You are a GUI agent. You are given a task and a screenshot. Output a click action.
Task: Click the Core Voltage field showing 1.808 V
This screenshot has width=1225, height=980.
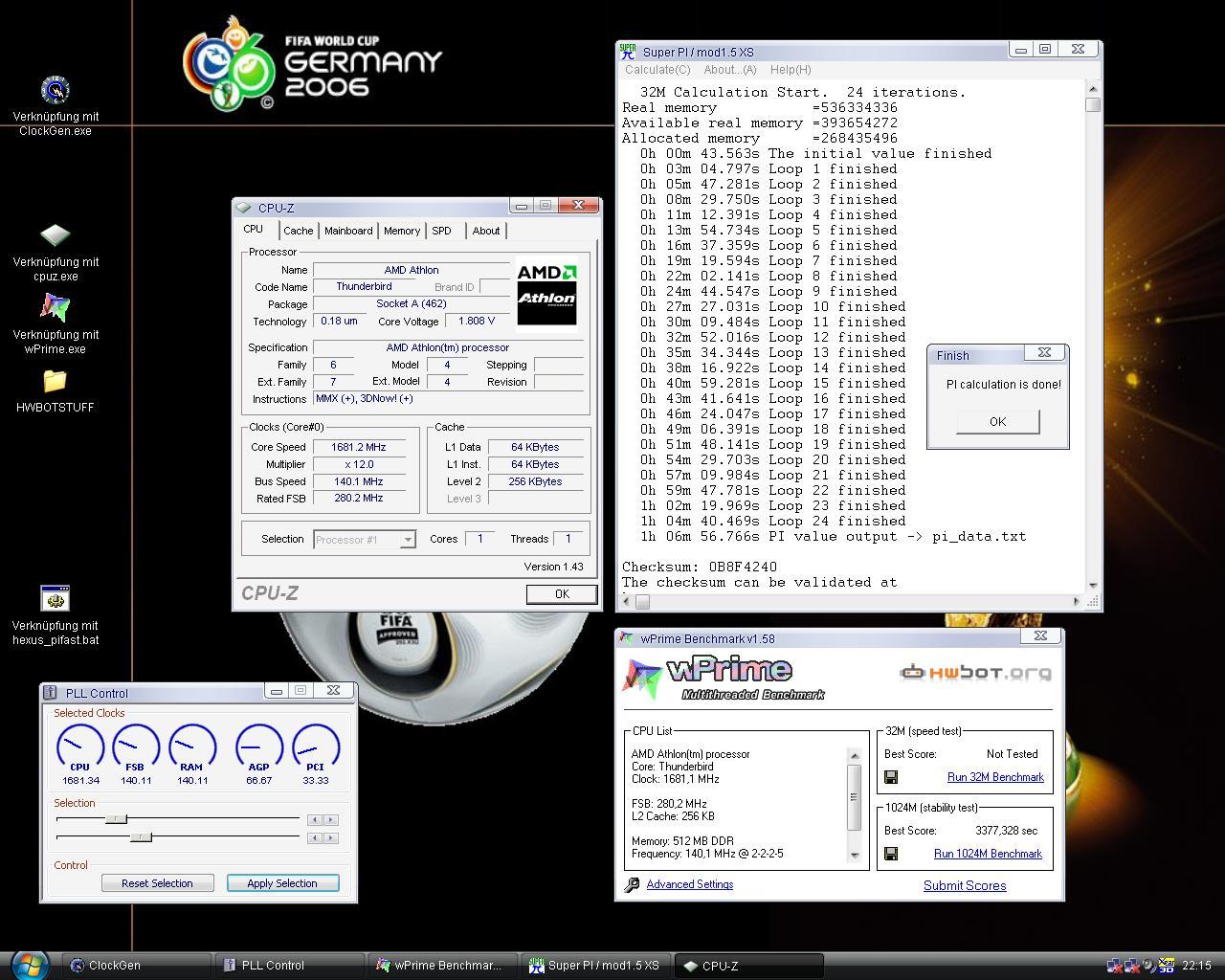(x=477, y=322)
